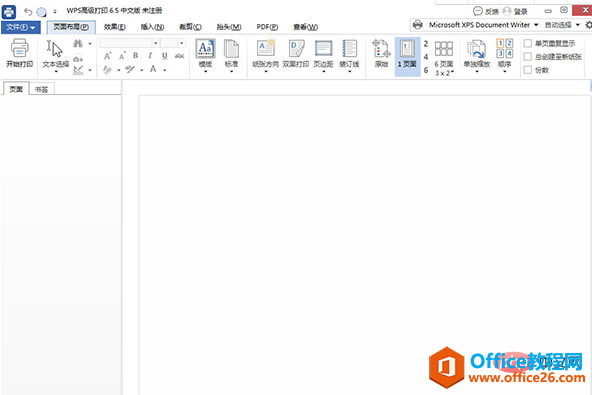Click the standard pages icon next to template
592x395 pixels.
[x=231, y=49]
